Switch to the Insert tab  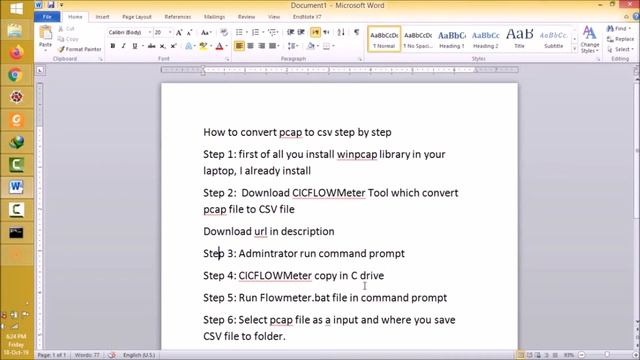[102, 17]
